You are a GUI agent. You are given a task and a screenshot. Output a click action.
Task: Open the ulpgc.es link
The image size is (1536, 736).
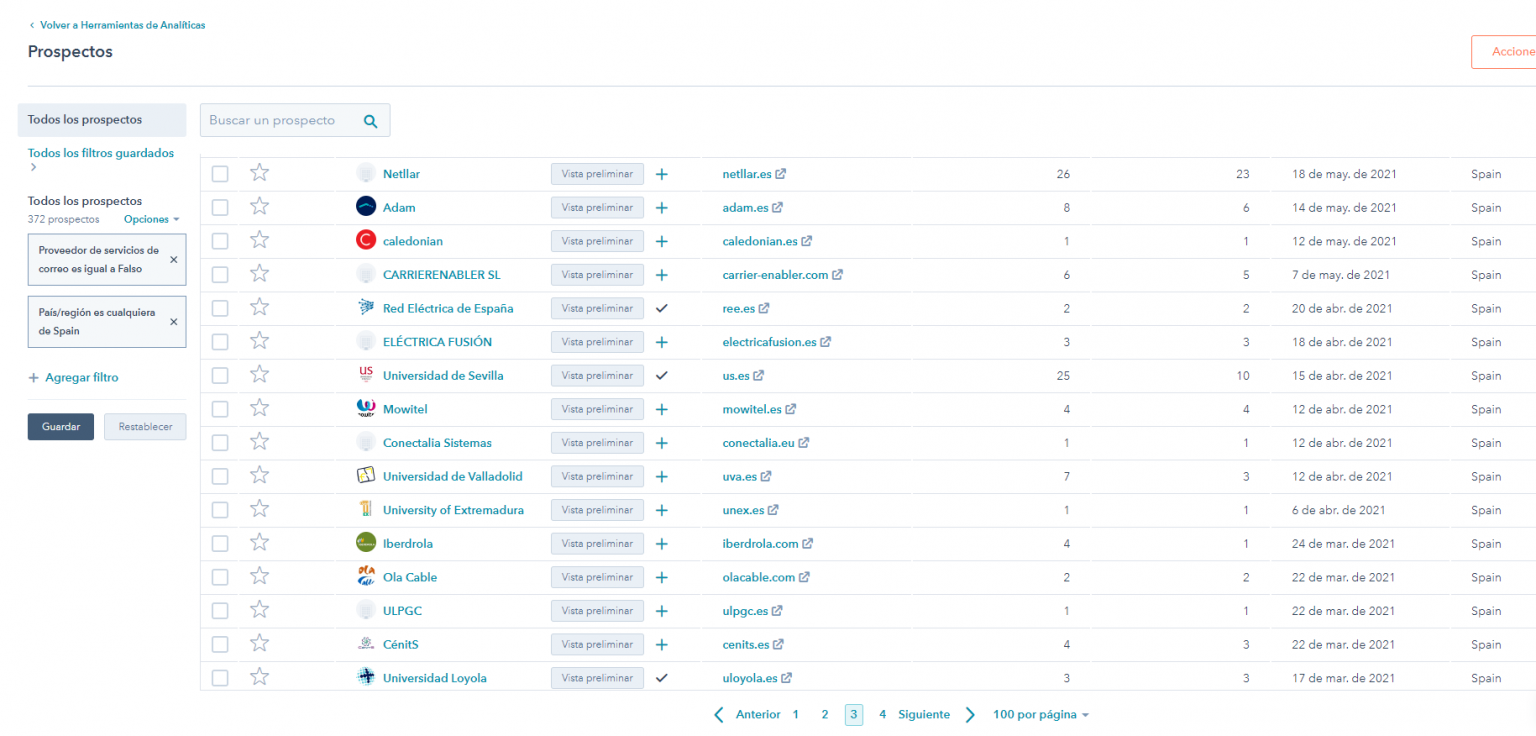(x=745, y=610)
